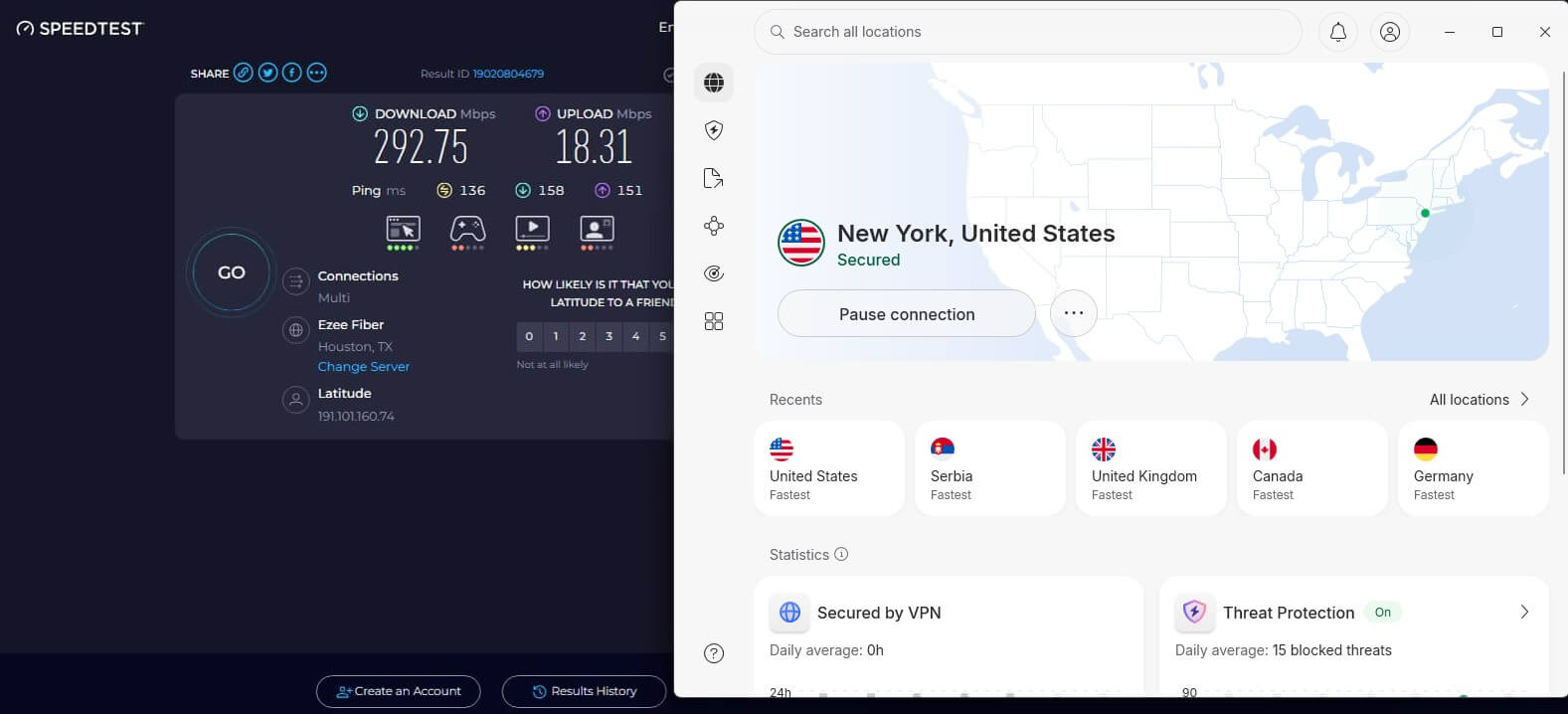The width and height of the screenshot is (1568, 714).
Task: Click the Connections arrows icon in Speedtest
Action: pos(295,281)
